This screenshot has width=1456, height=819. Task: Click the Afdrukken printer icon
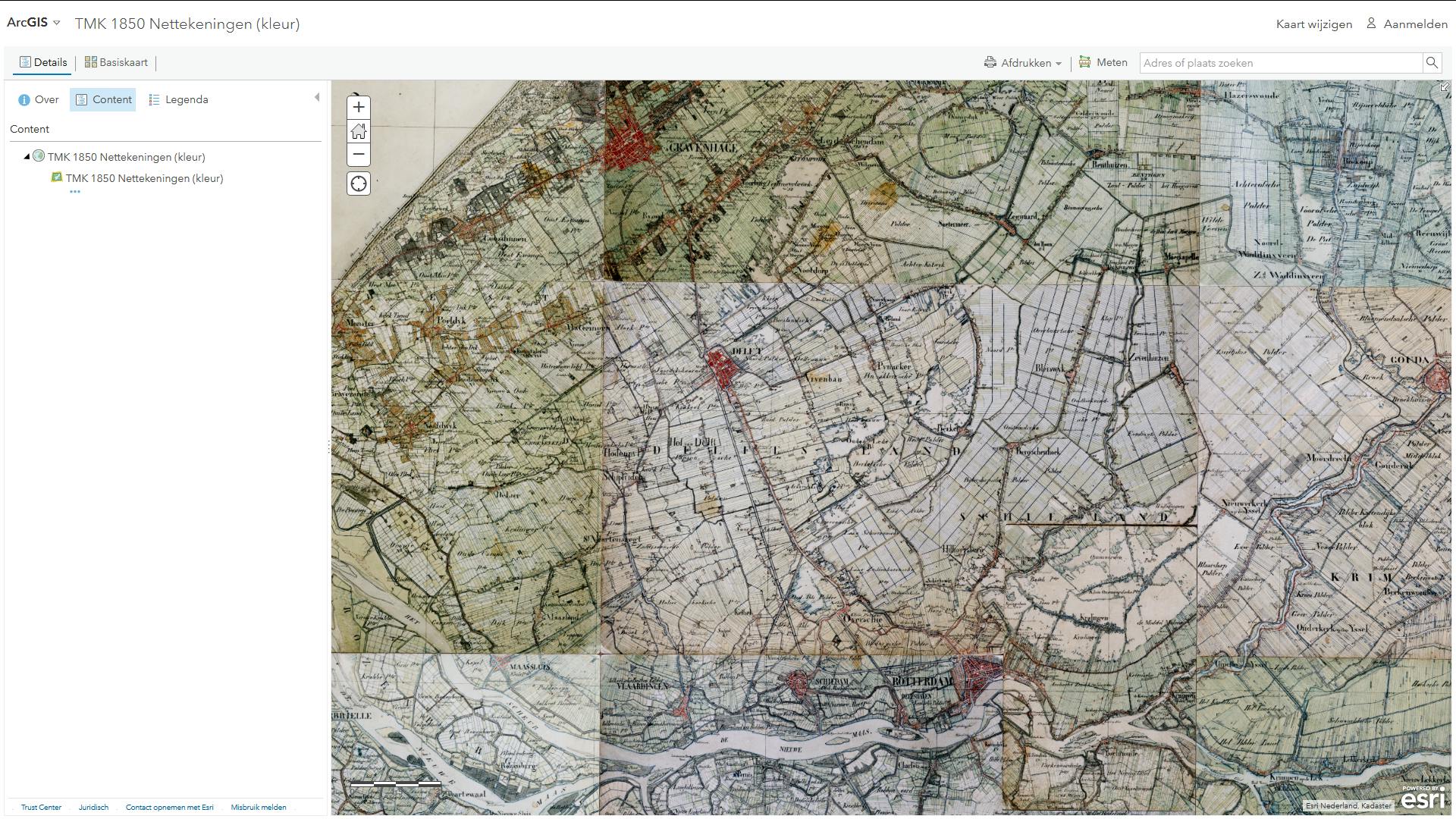click(x=990, y=62)
